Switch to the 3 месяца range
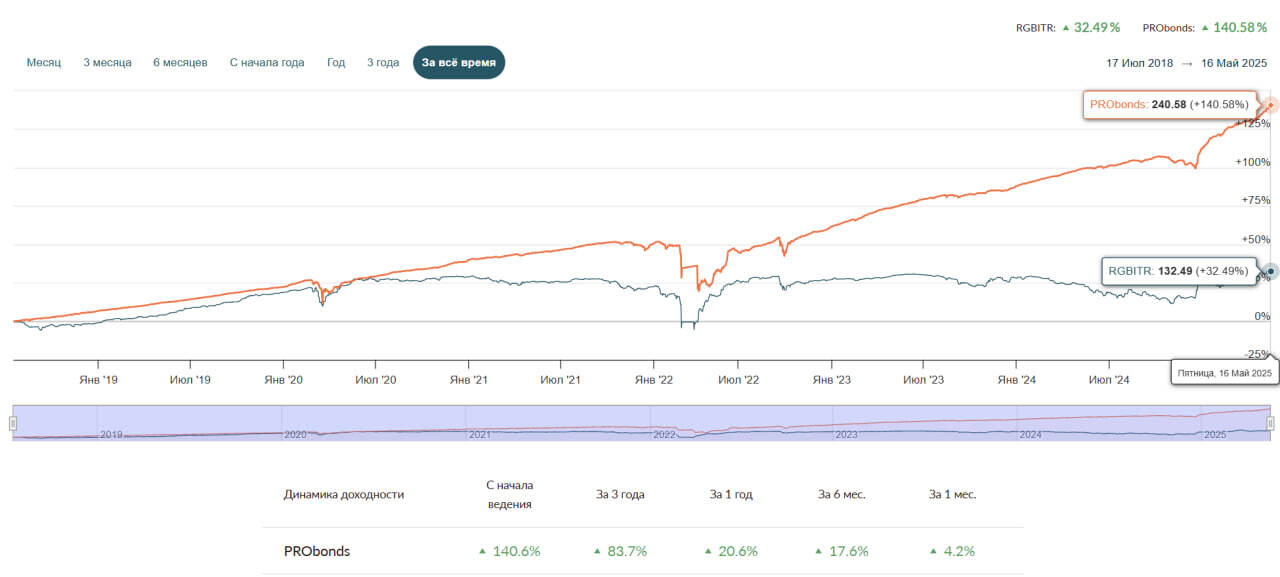 pyautogui.click(x=107, y=62)
